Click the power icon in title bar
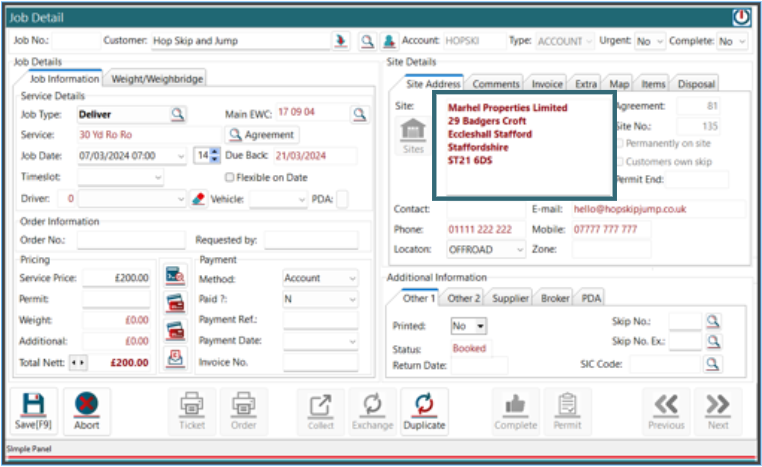Image resolution: width=762 pixels, height=467 pixels. [x=742, y=17]
